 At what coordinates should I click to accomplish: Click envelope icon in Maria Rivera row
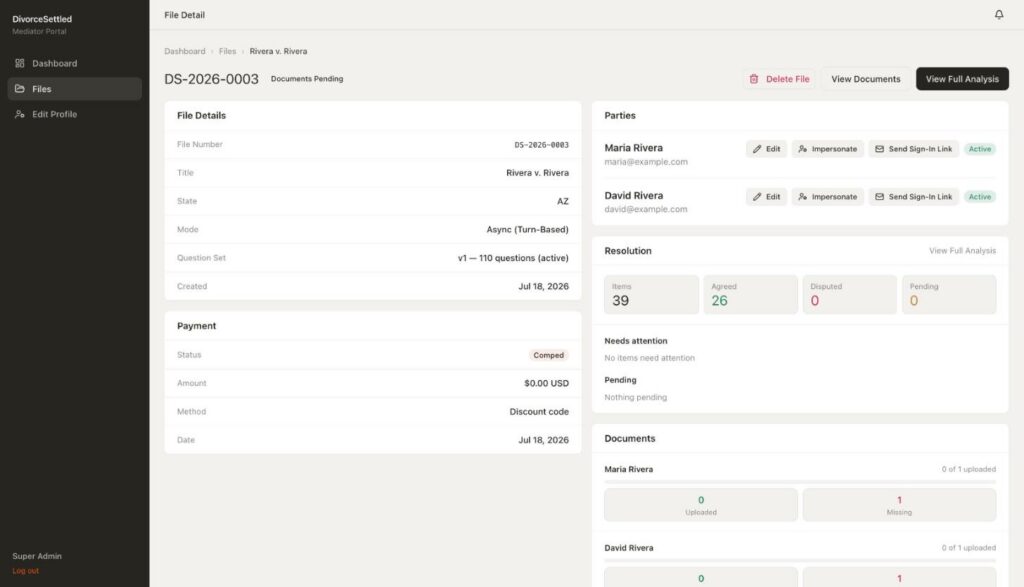879,149
